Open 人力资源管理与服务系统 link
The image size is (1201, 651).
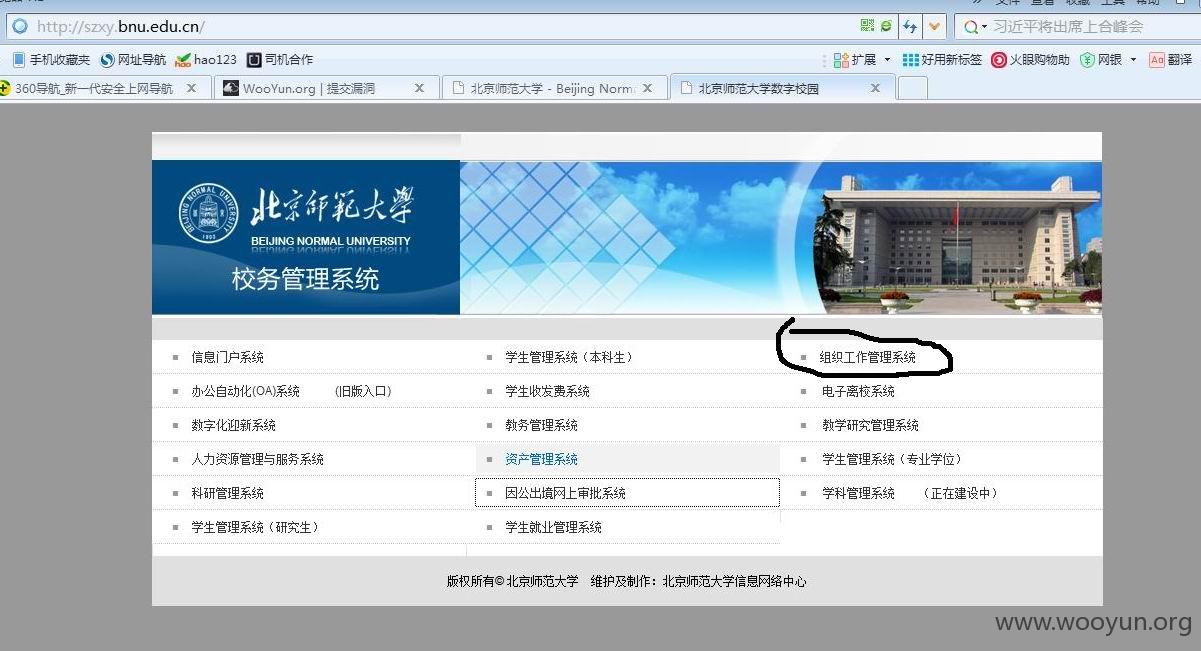[257, 459]
